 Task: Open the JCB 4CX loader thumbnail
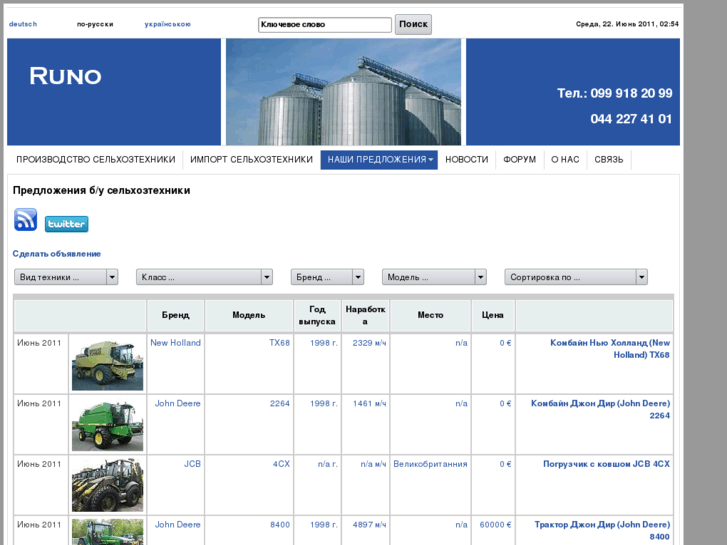[107, 485]
